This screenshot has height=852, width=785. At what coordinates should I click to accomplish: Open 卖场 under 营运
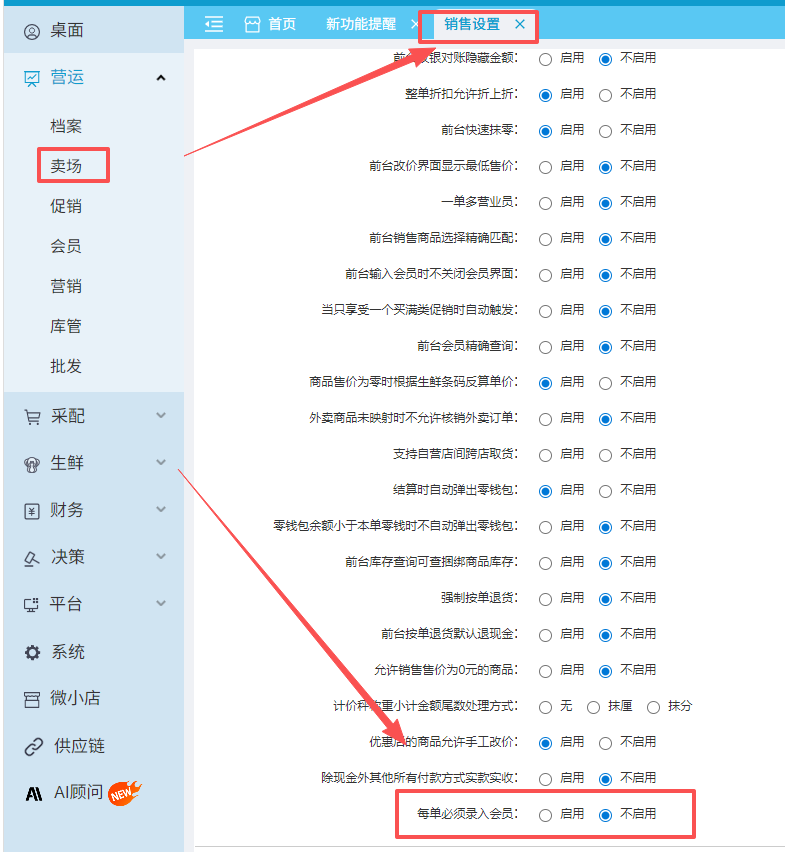tap(66, 166)
